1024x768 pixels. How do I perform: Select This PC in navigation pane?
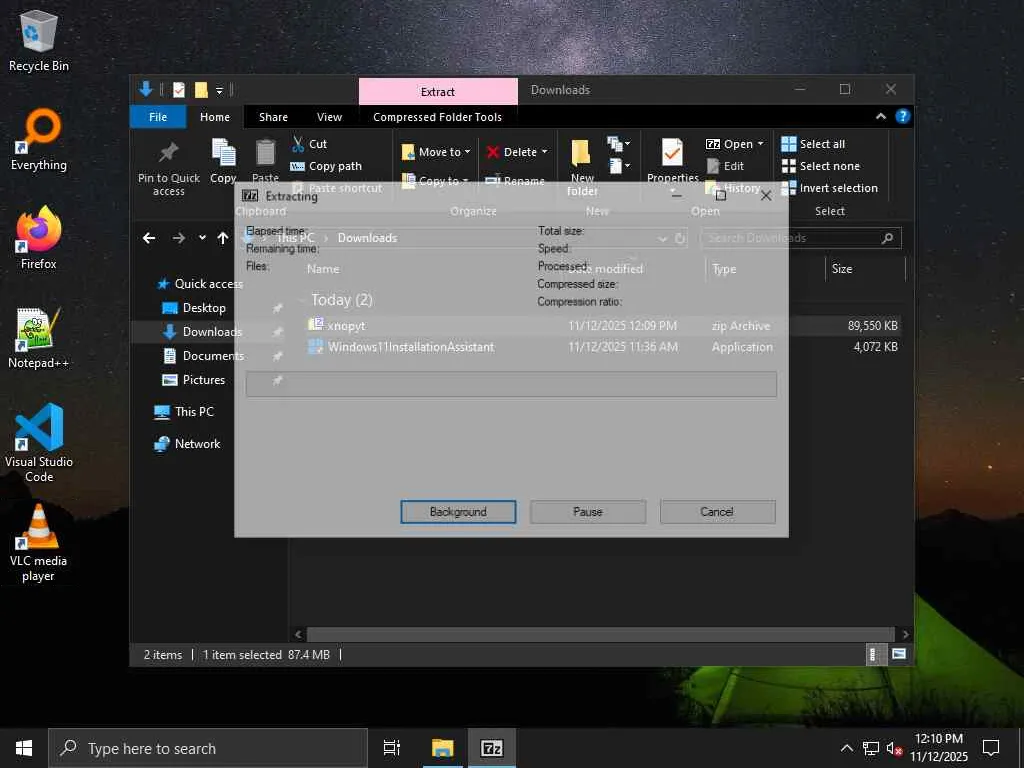(184, 411)
